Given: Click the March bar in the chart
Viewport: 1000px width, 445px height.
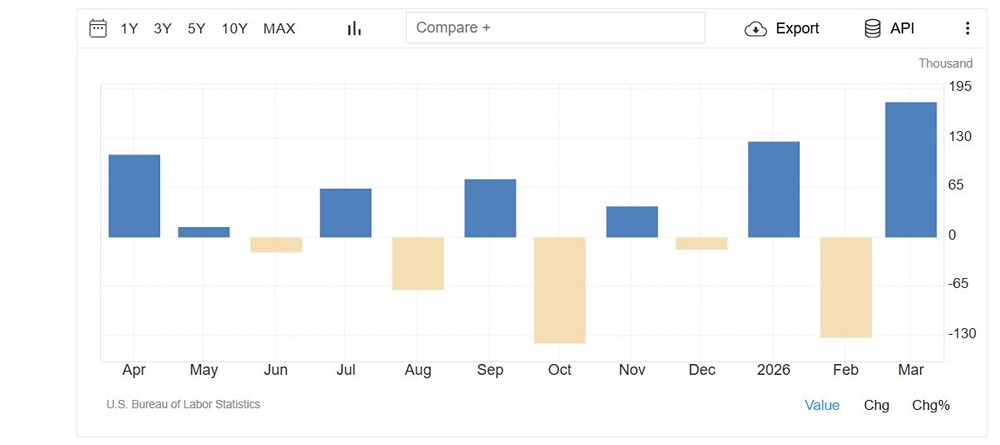Looking at the screenshot, I should tap(911, 169).
